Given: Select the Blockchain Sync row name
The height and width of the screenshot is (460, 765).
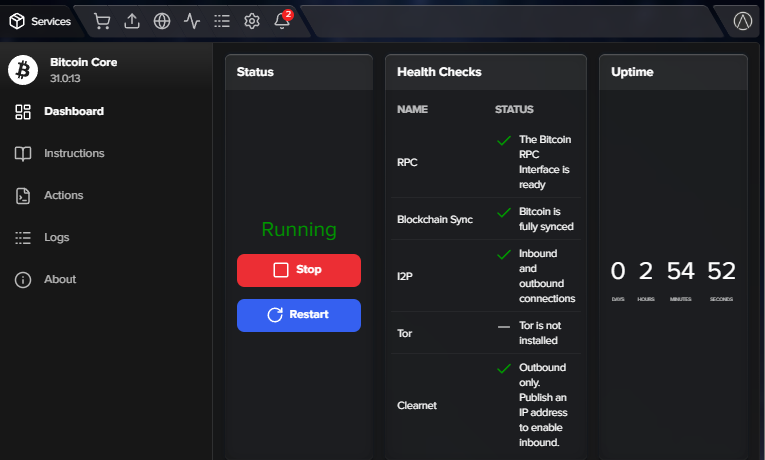Looking at the screenshot, I should coord(435,220).
